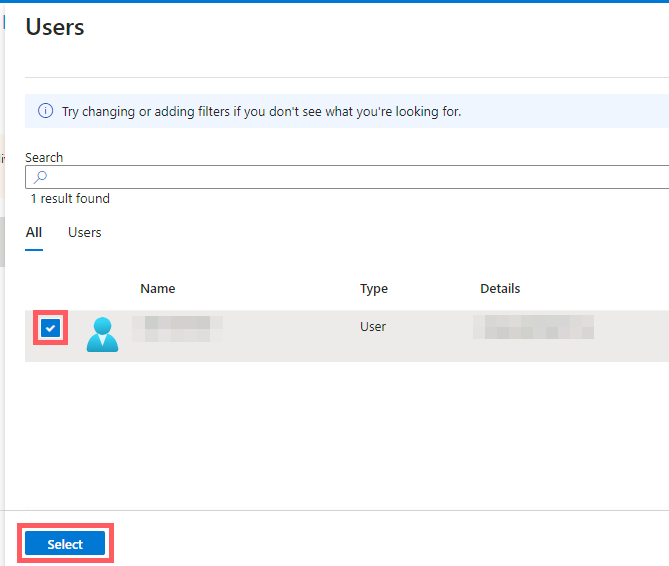Click the "Try changing or adding filters" message
The width and height of the screenshot is (669, 566).
click(261, 111)
